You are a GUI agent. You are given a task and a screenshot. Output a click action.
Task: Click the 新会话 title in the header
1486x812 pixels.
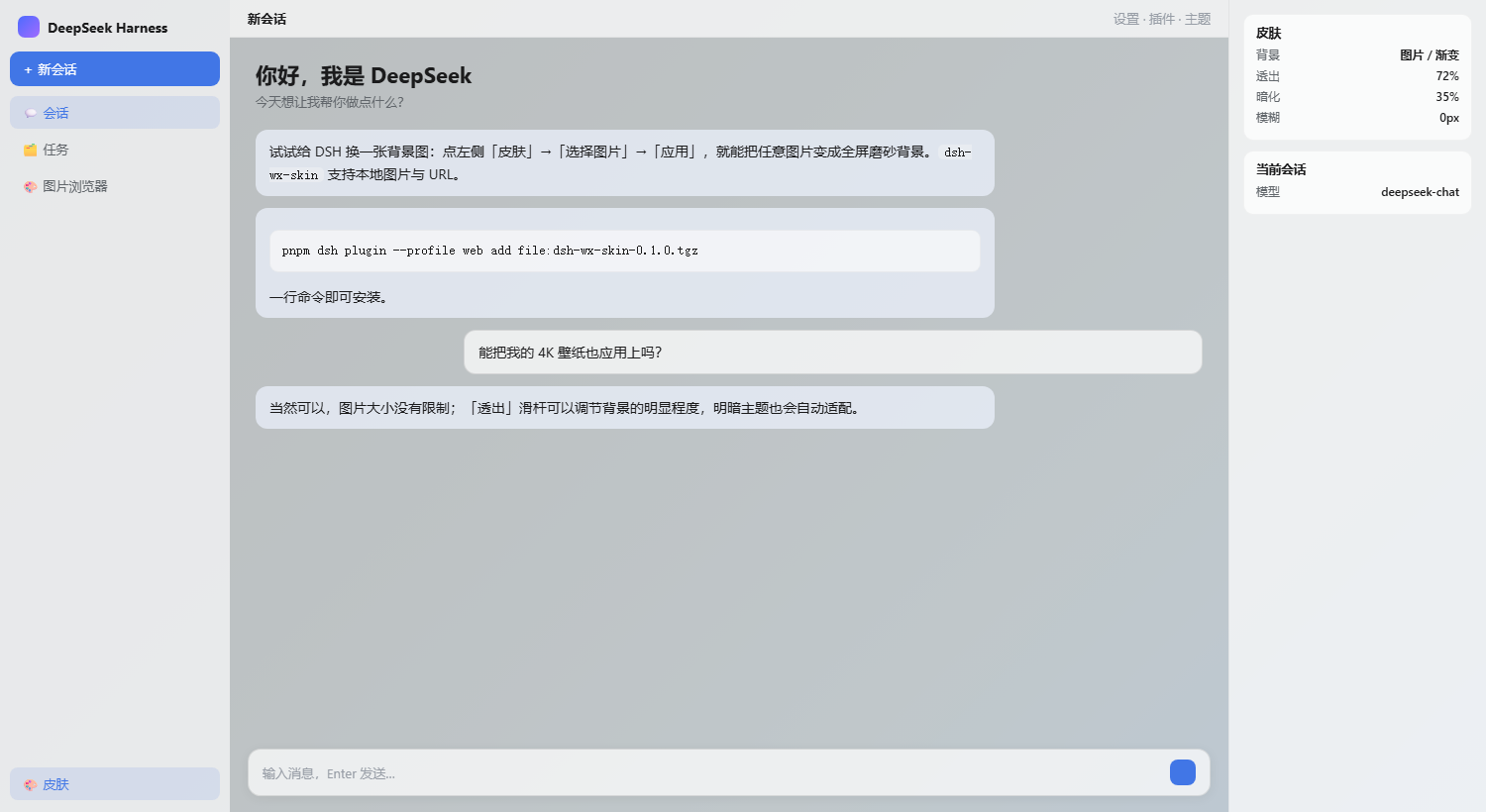pyautogui.click(x=267, y=19)
